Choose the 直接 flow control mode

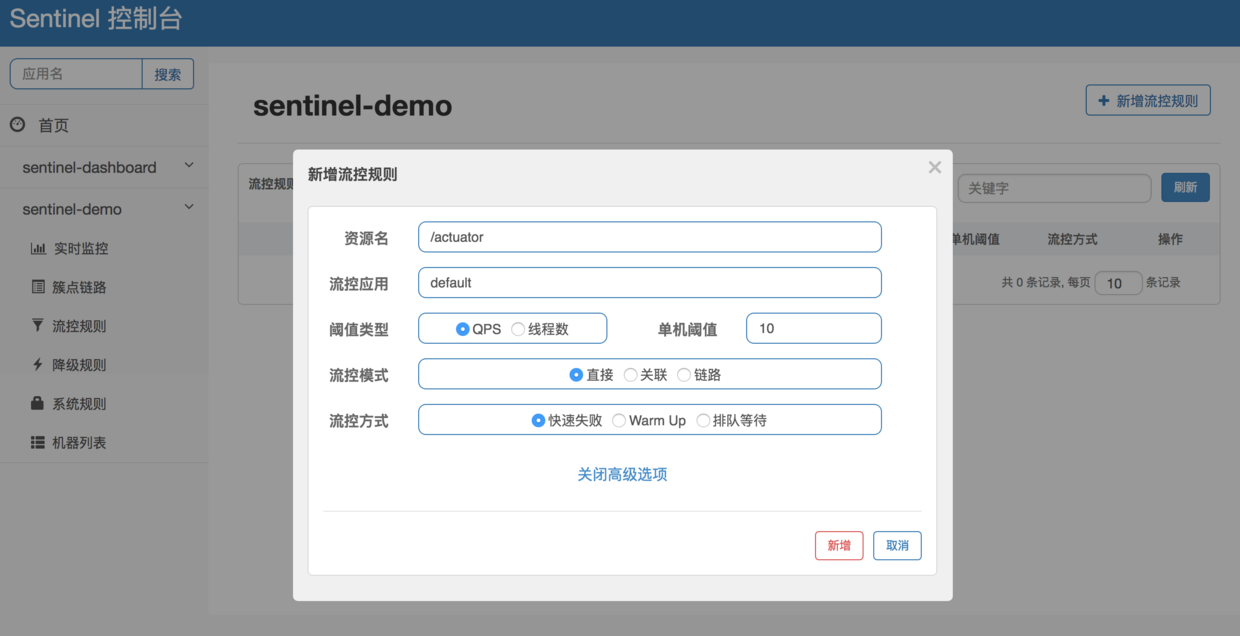576,375
